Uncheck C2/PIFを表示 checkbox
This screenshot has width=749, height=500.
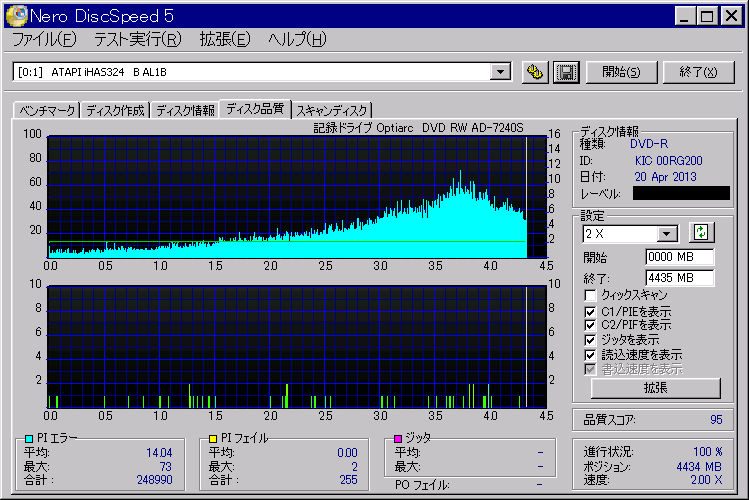click(x=590, y=325)
